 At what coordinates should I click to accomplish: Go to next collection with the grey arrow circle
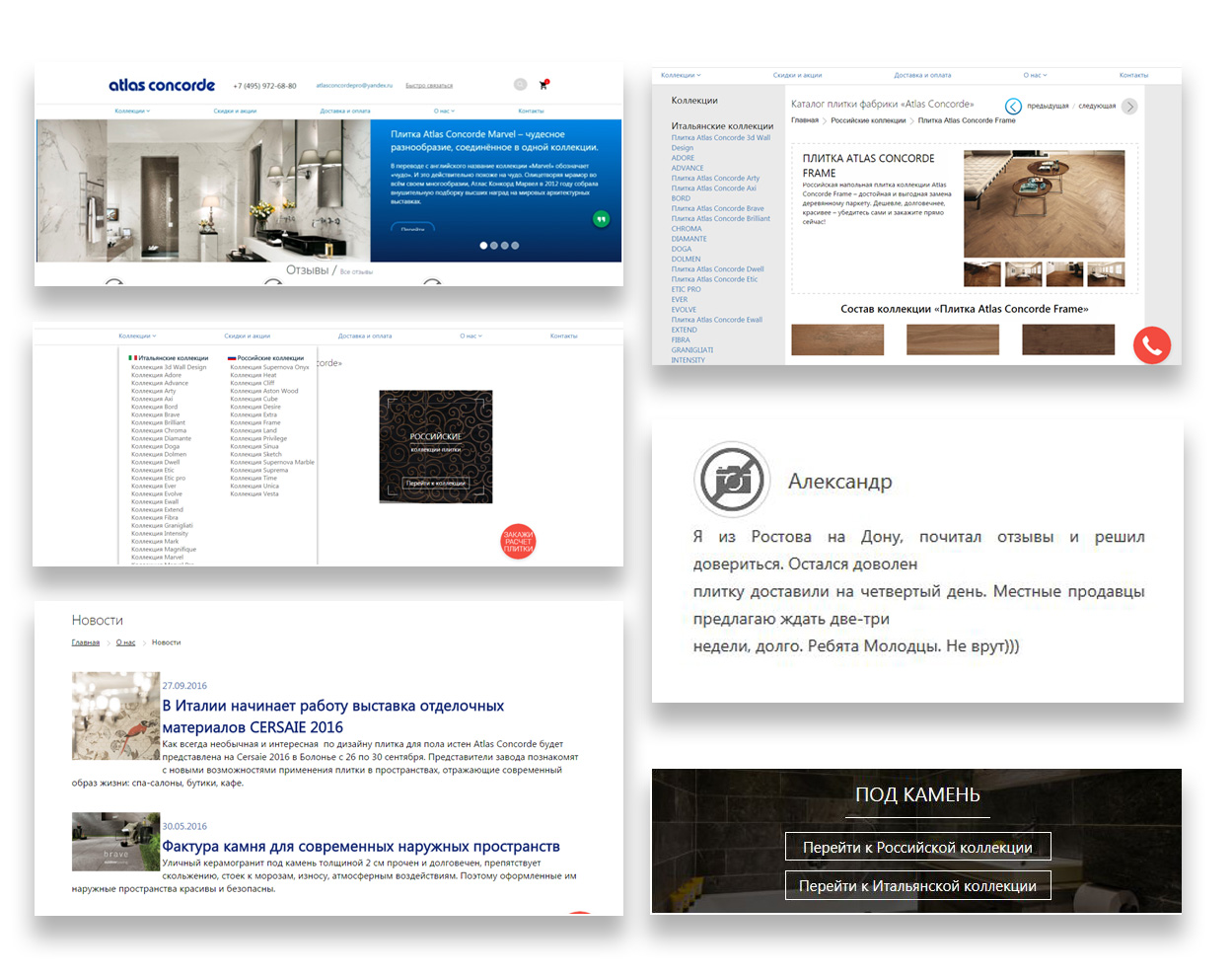(1129, 107)
